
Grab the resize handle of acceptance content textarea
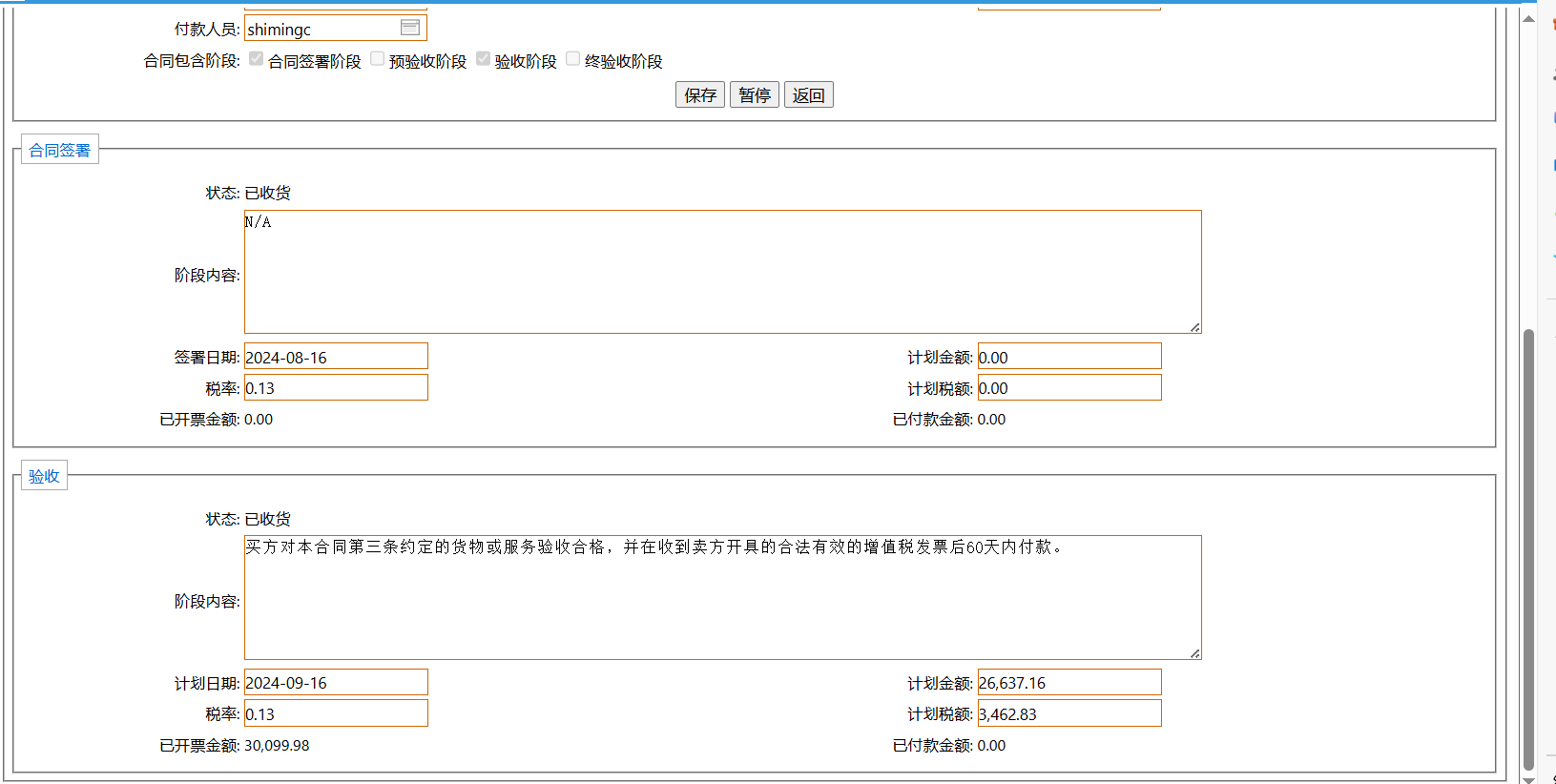[1194, 653]
